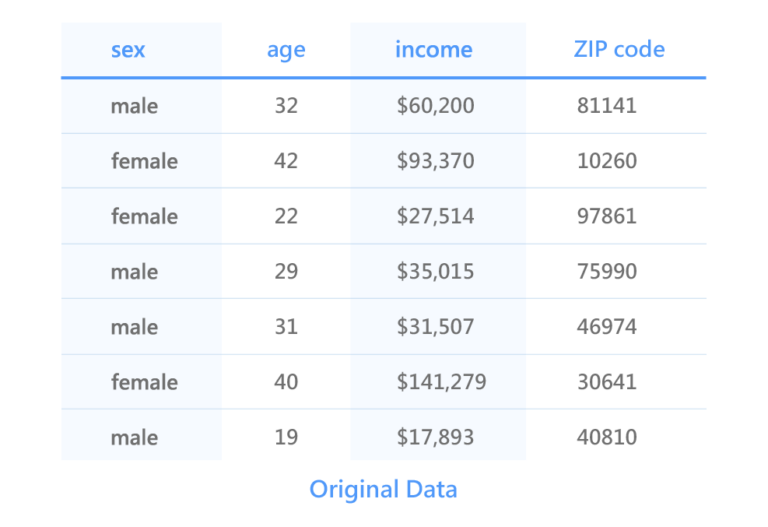Screen dimensions: 768x527
Task: Click the age column header
Action: [286, 50]
